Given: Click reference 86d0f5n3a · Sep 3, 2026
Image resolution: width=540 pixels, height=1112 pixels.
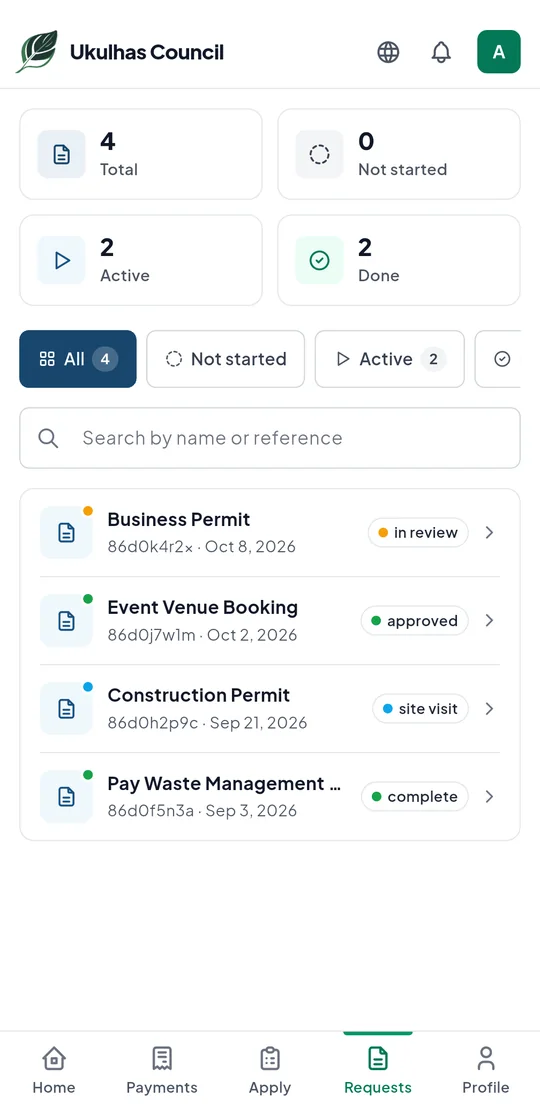Looking at the screenshot, I should tap(202, 811).
